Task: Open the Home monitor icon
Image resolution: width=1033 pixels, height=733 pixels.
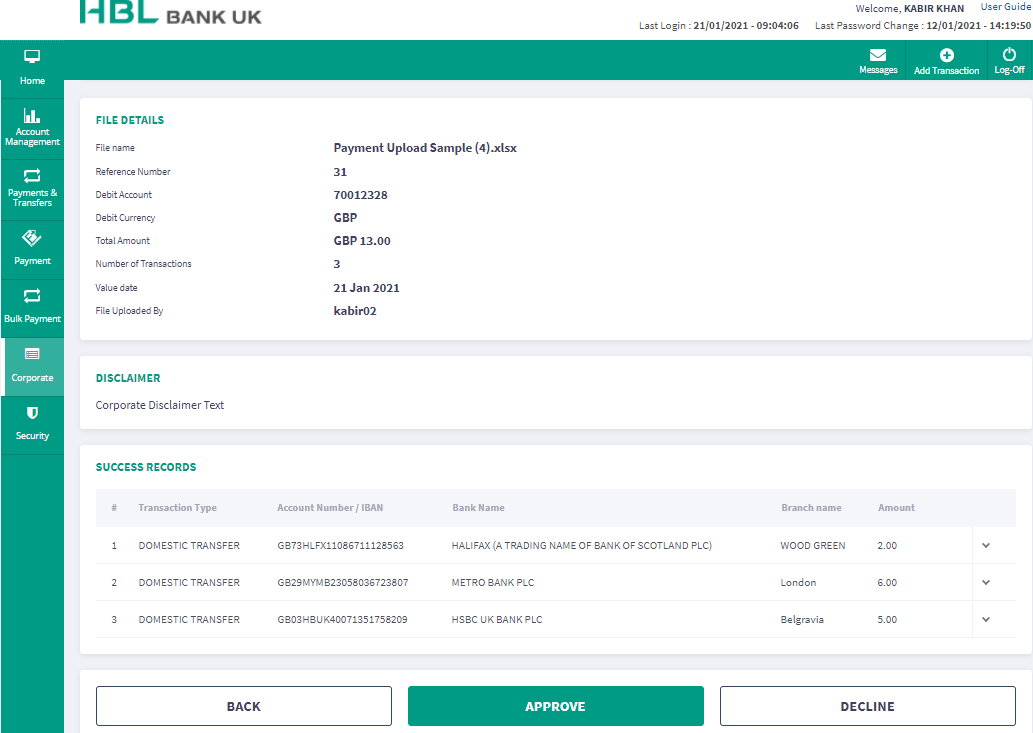Action: [32, 57]
